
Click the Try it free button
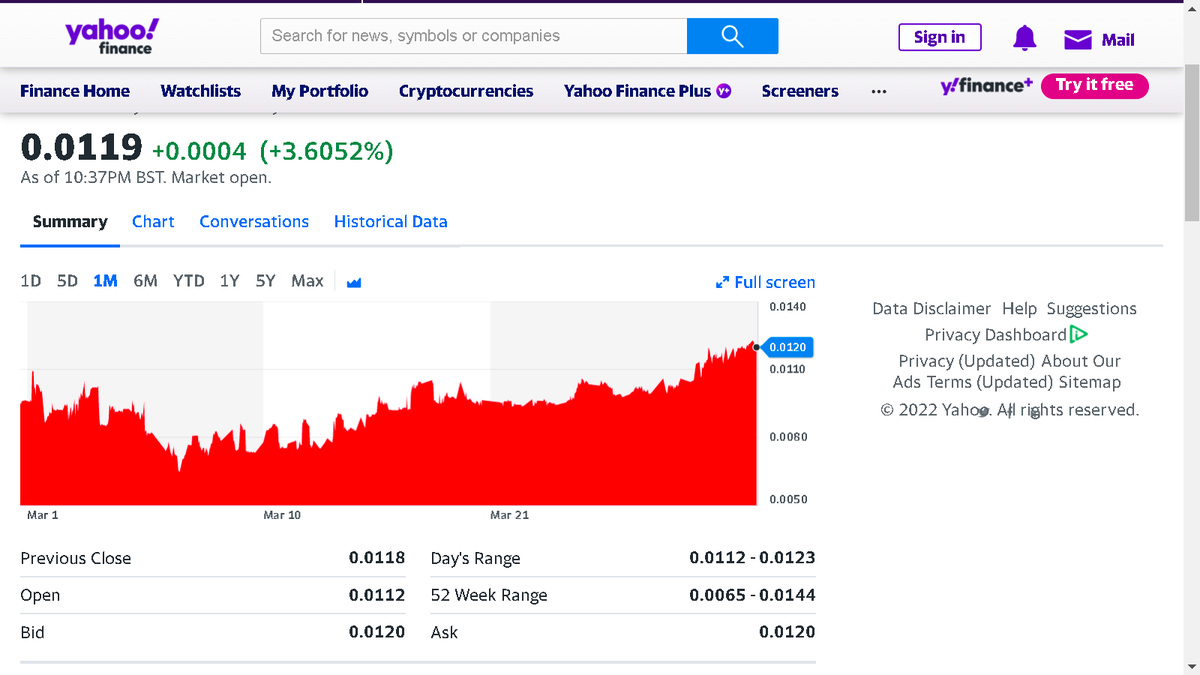(x=1095, y=85)
